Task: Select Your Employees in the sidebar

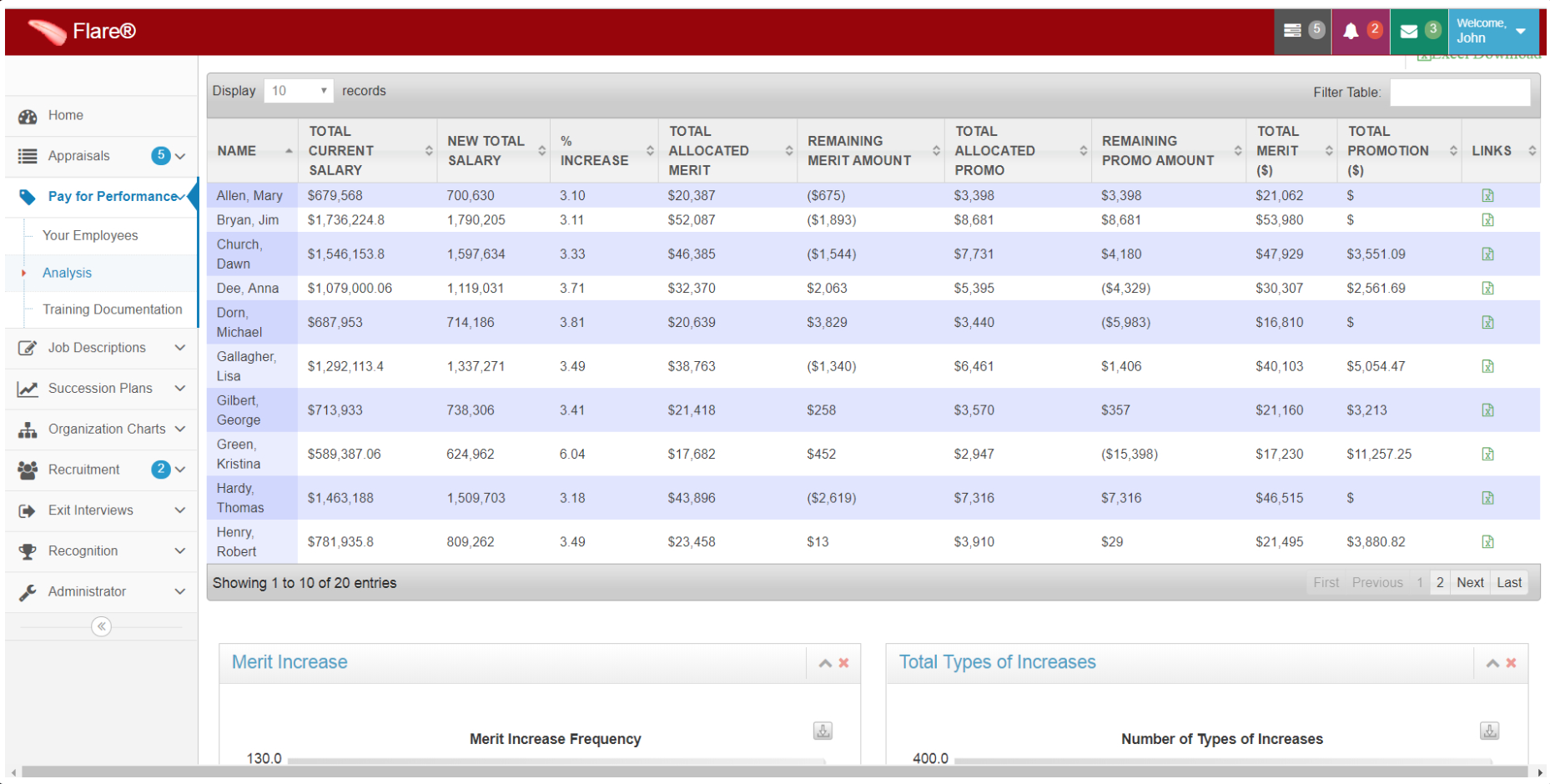Action: click(91, 235)
